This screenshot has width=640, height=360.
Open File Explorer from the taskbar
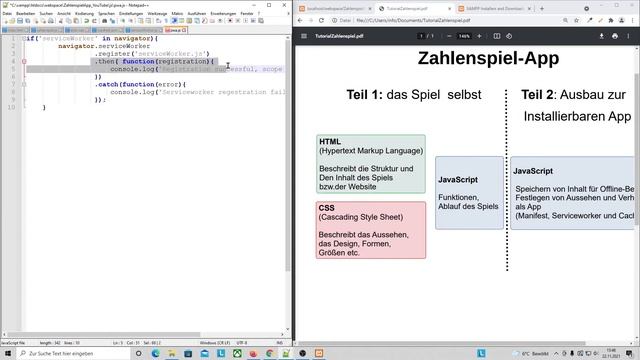[x=172, y=353]
